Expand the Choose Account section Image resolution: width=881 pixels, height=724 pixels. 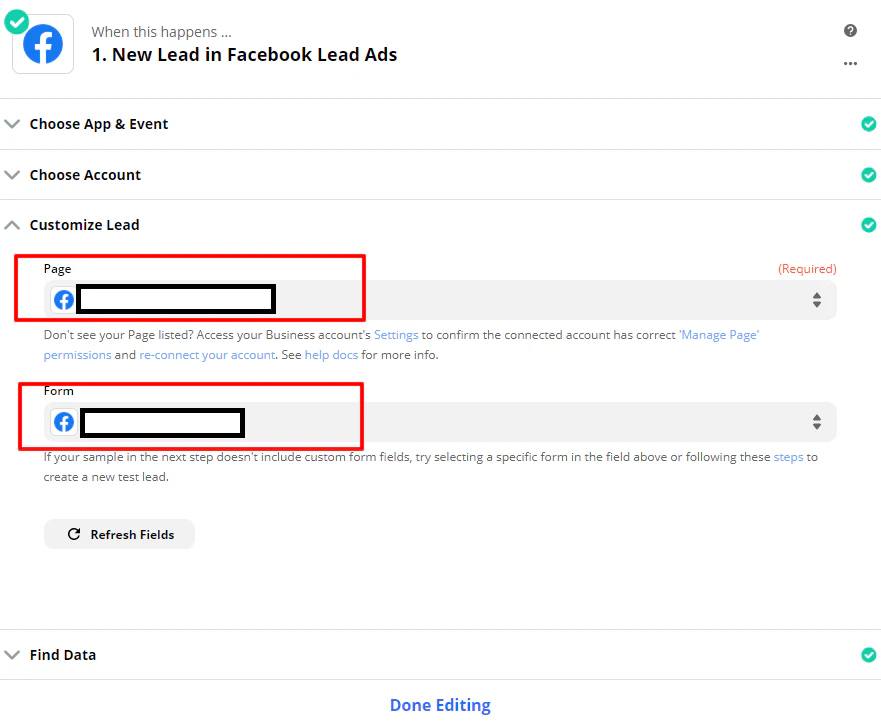pos(12,174)
